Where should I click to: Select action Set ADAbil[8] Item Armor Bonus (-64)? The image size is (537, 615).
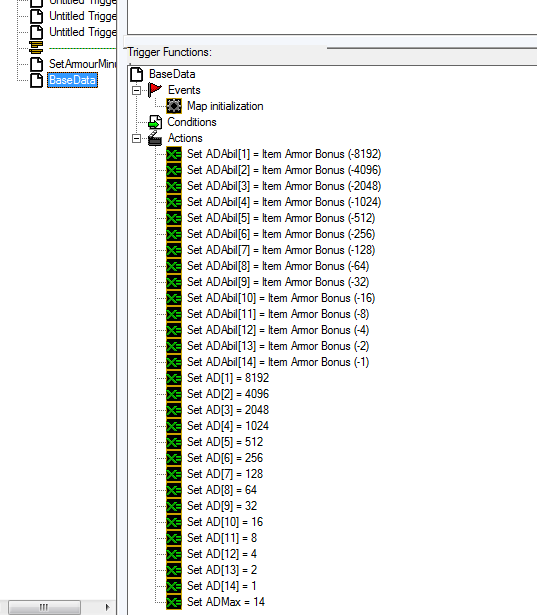tap(278, 266)
